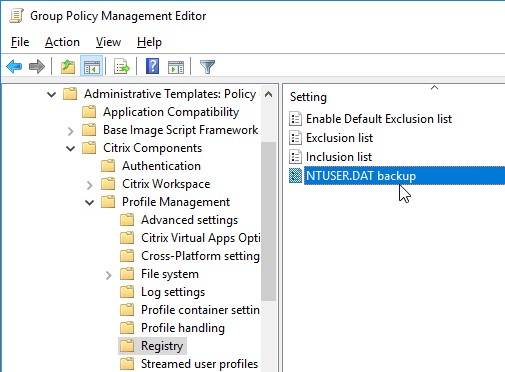
Task: Click the Filter funnel toolbar icon
Action: (207, 67)
